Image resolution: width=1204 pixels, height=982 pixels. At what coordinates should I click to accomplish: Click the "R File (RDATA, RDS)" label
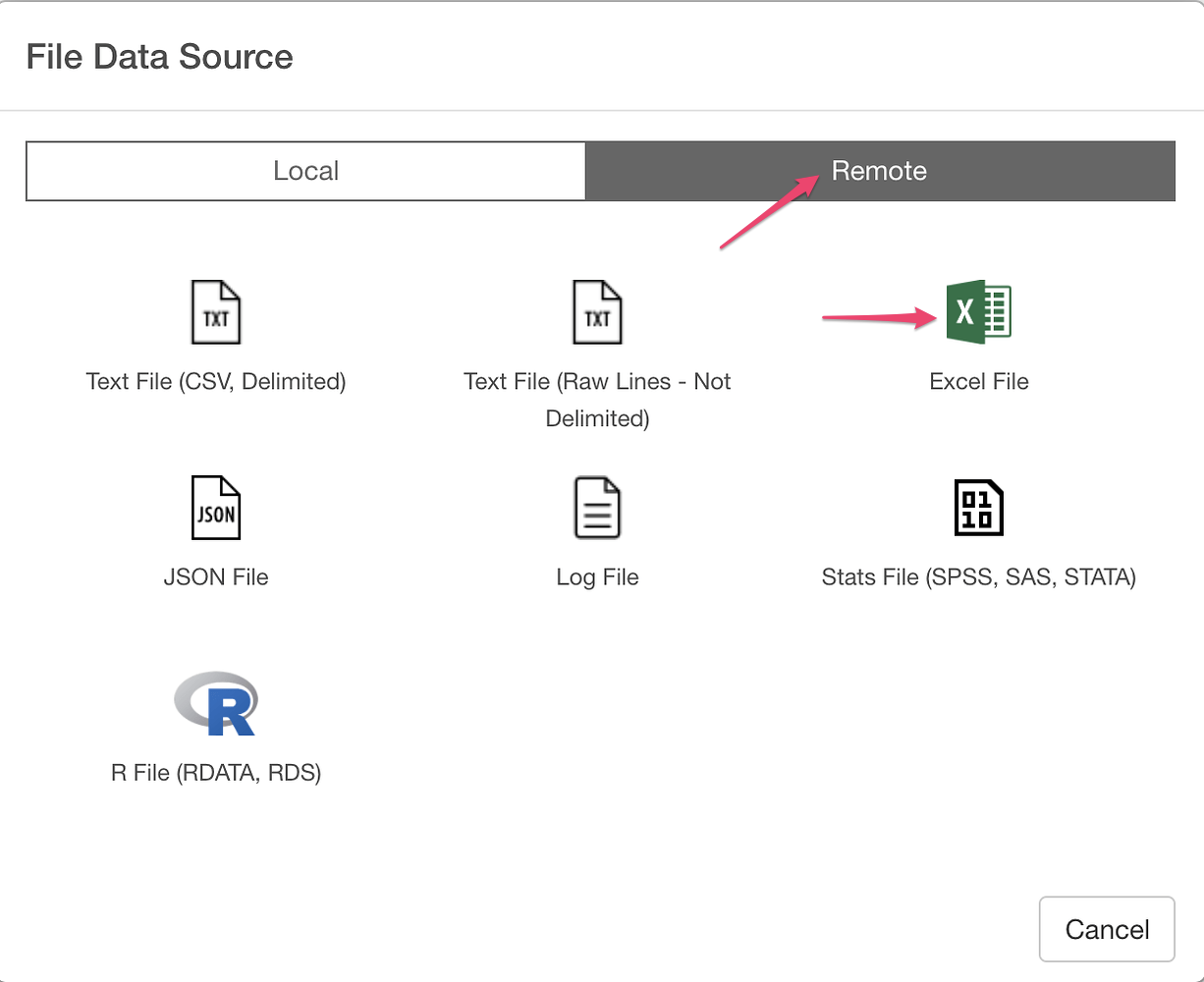pyautogui.click(x=216, y=772)
